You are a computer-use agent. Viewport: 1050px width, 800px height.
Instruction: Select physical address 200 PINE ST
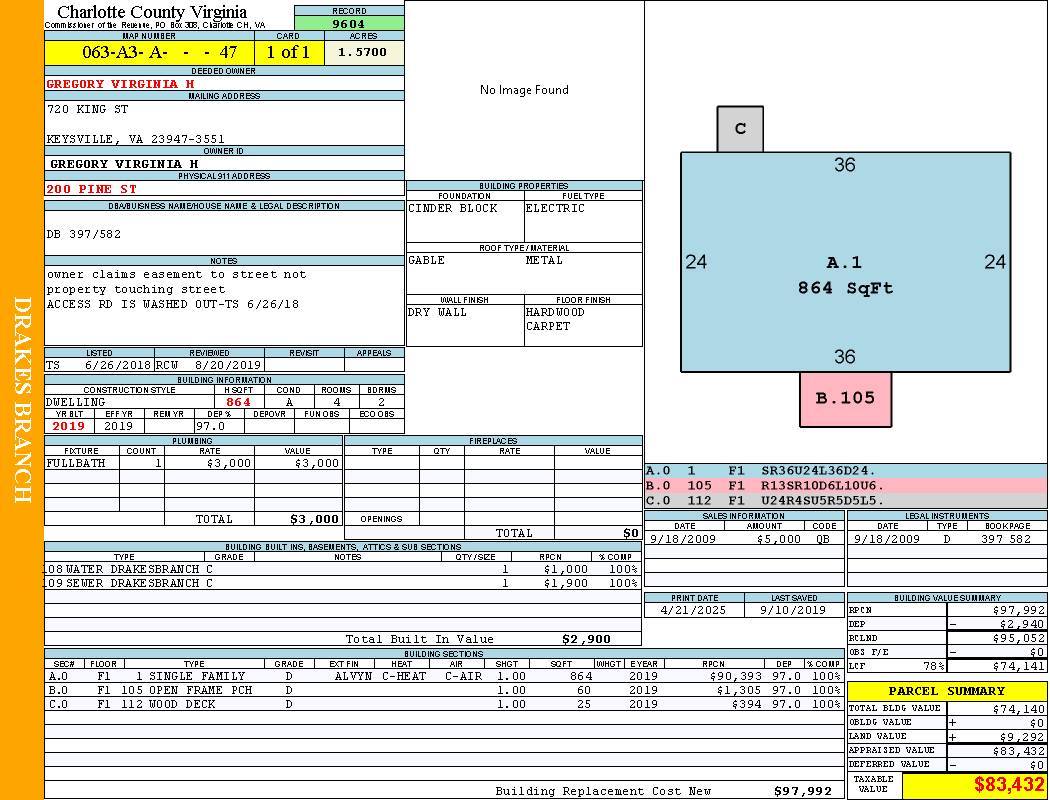pos(91,189)
